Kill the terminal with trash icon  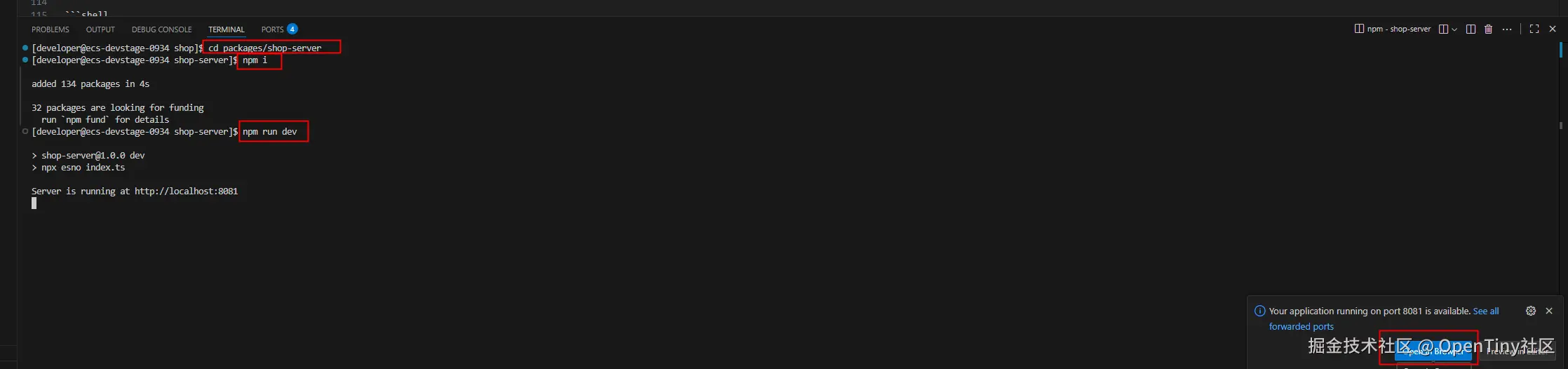pyautogui.click(x=1488, y=29)
